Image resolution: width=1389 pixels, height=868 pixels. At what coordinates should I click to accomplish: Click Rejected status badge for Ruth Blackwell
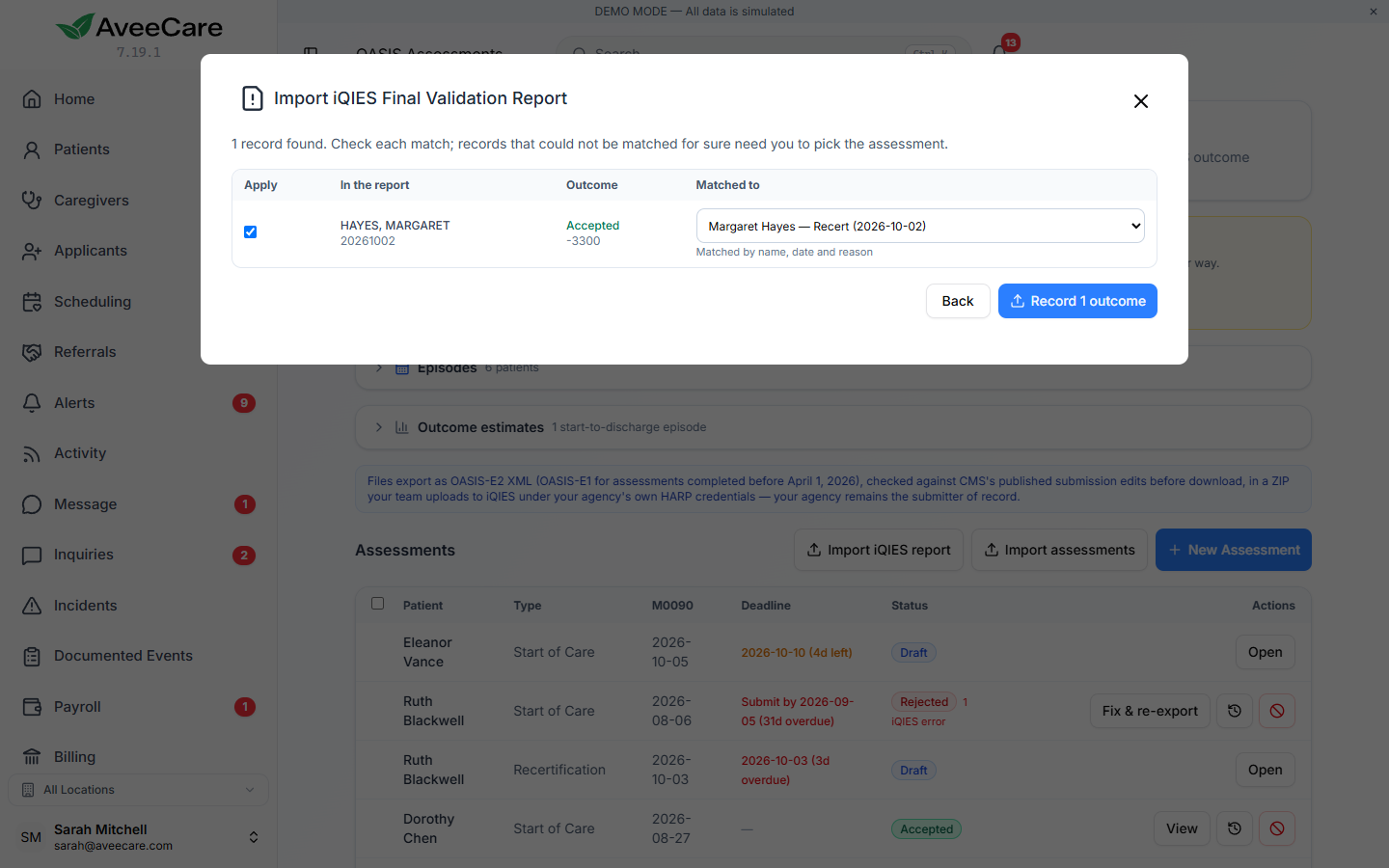(924, 702)
